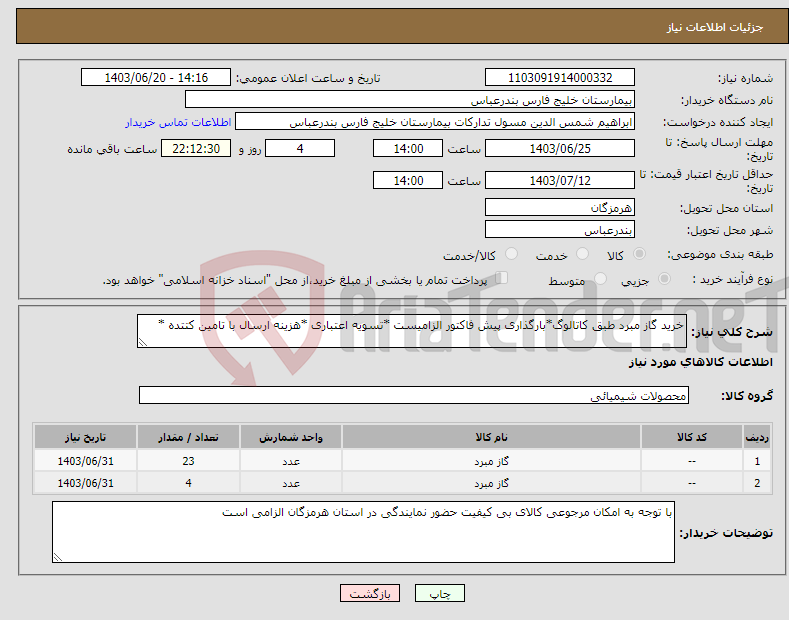
Task: Click quantity 23 in row 1
Action: click(188, 461)
